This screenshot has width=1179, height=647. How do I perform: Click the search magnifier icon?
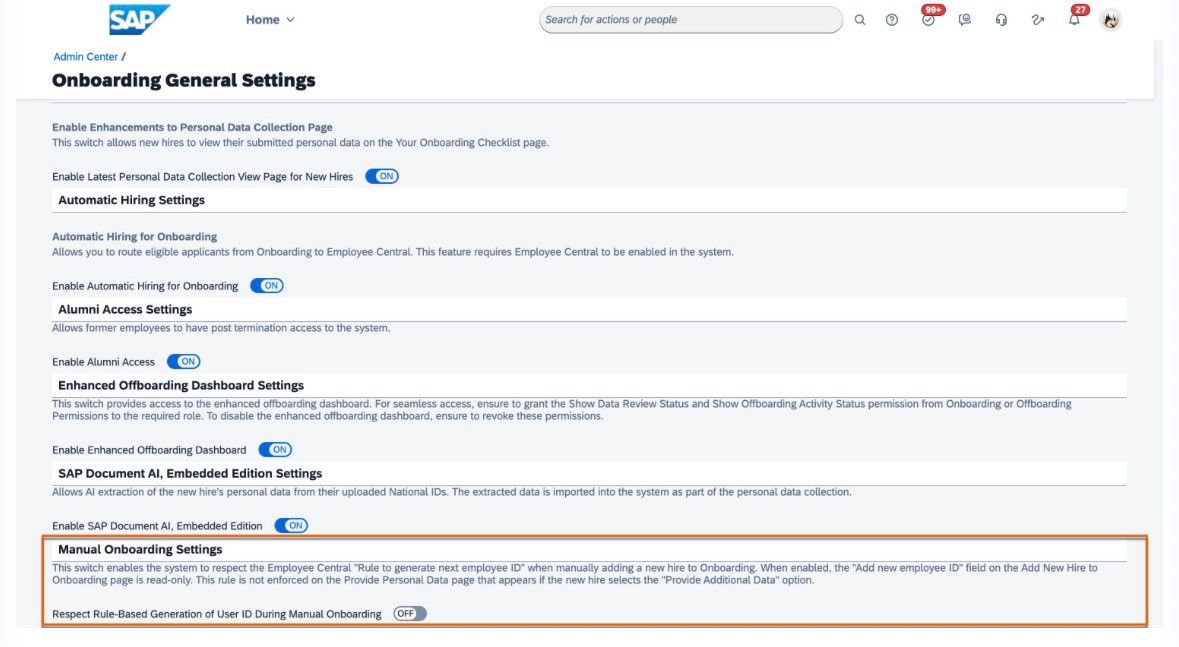(859, 20)
